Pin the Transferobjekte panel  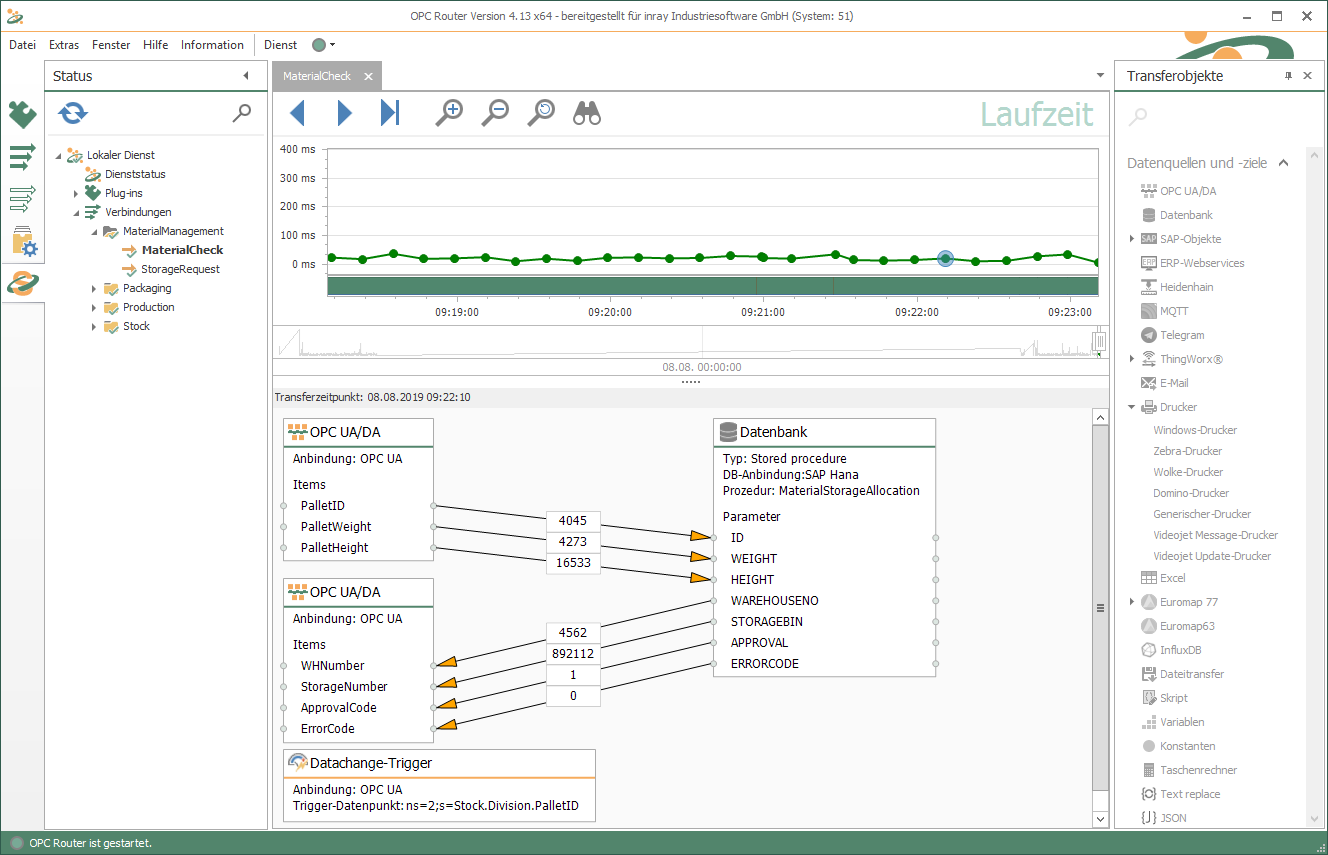click(x=1288, y=76)
